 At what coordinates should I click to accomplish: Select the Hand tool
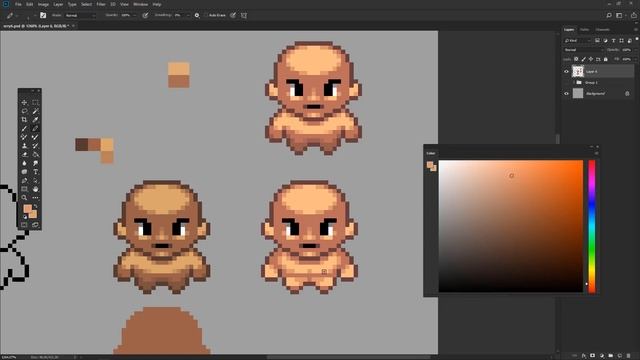pyautogui.click(x=35, y=189)
